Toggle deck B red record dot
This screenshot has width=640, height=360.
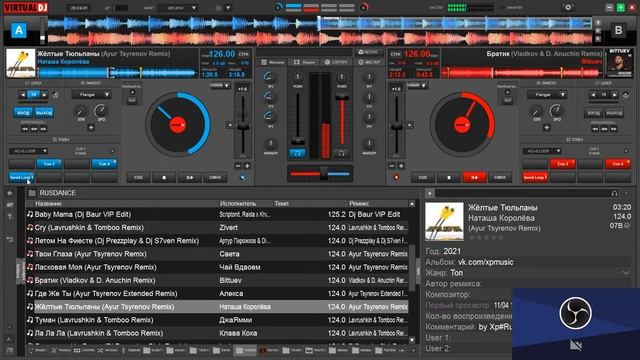click(396, 178)
